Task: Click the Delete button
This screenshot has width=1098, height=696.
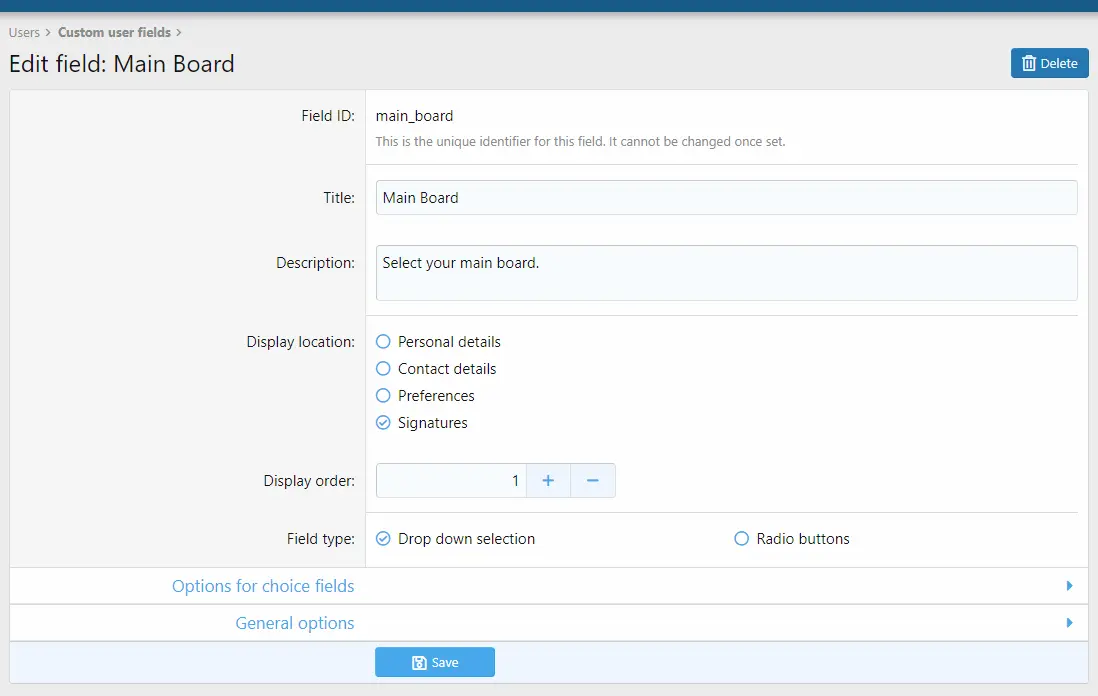Action: coord(1049,63)
